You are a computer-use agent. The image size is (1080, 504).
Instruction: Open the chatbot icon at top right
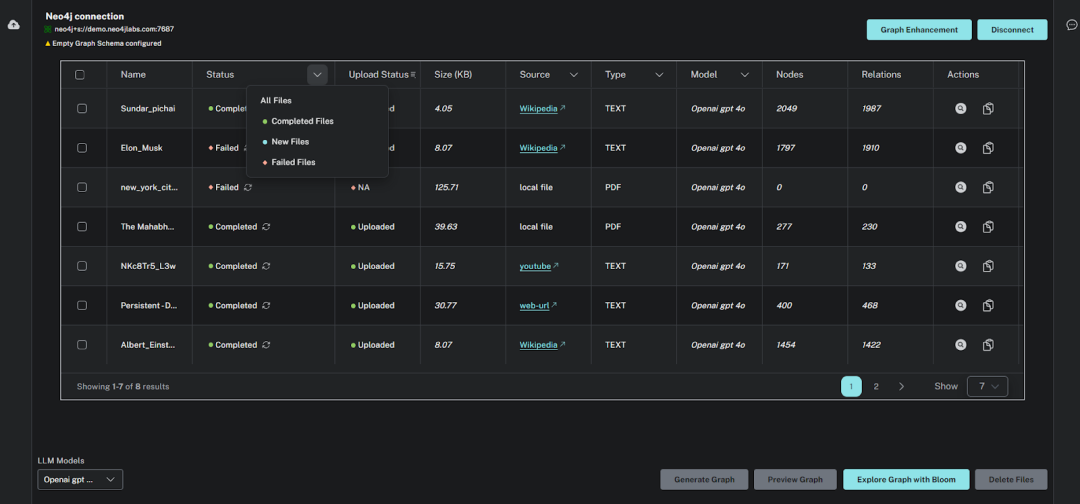click(1071, 24)
